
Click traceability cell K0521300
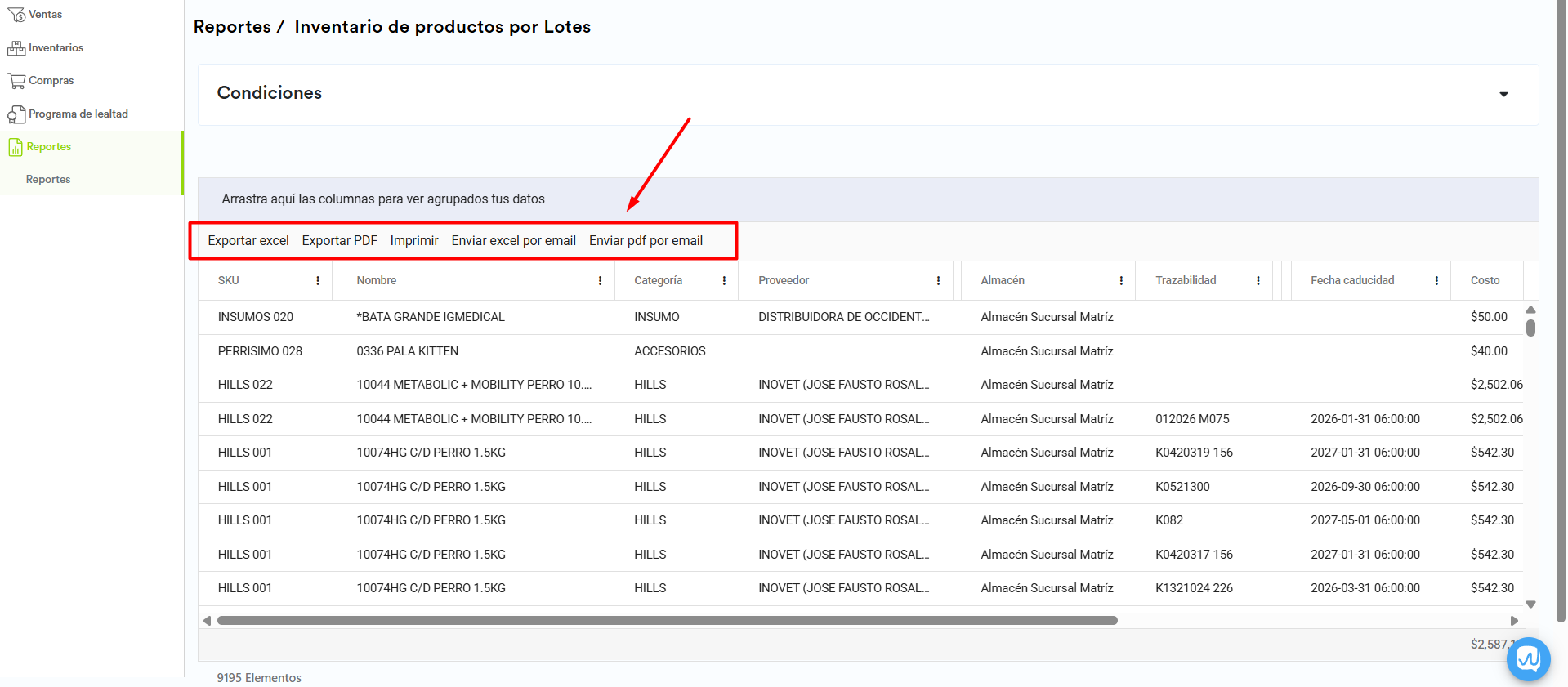pyautogui.click(x=1182, y=487)
